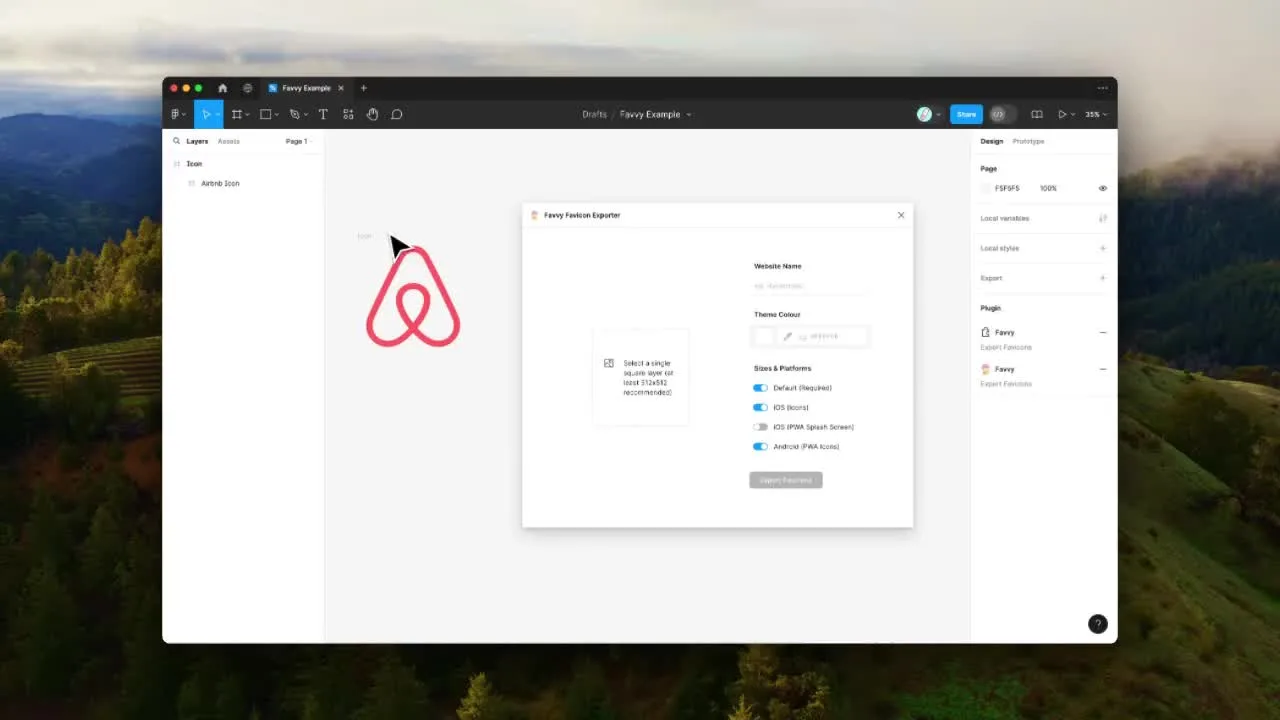Image resolution: width=1280 pixels, height=720 pixels.
Task: Select the Text tool in toolbar
Action: 323,114
